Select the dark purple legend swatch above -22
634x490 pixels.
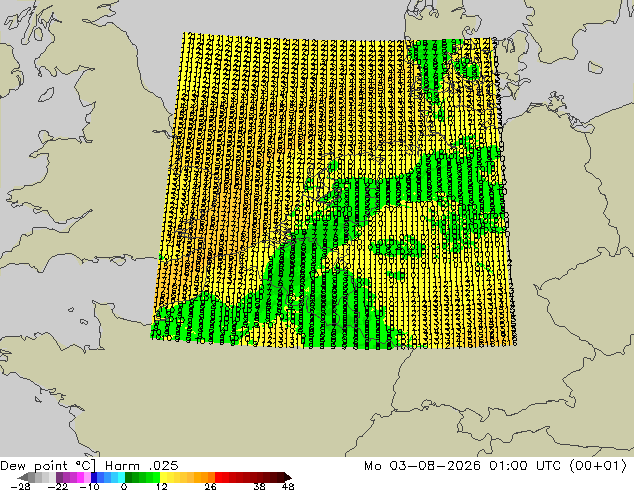(x=59, y=477)
